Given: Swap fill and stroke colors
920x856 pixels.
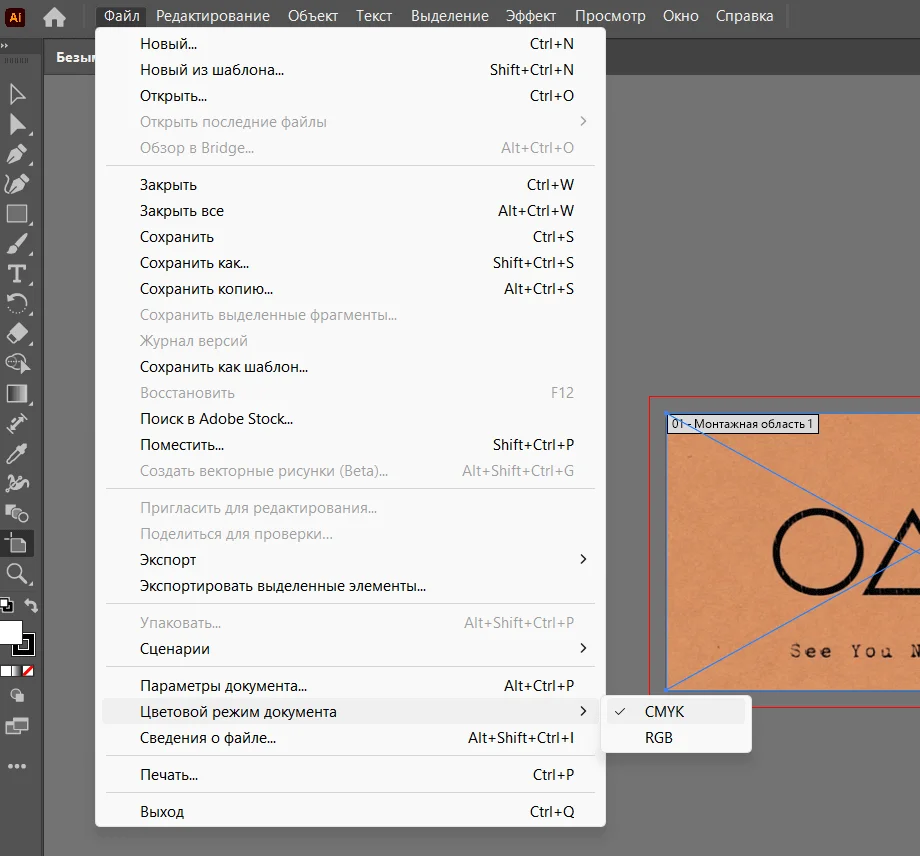Looking at the screenshot, I should pyautogui.click(x=31, y=606).
